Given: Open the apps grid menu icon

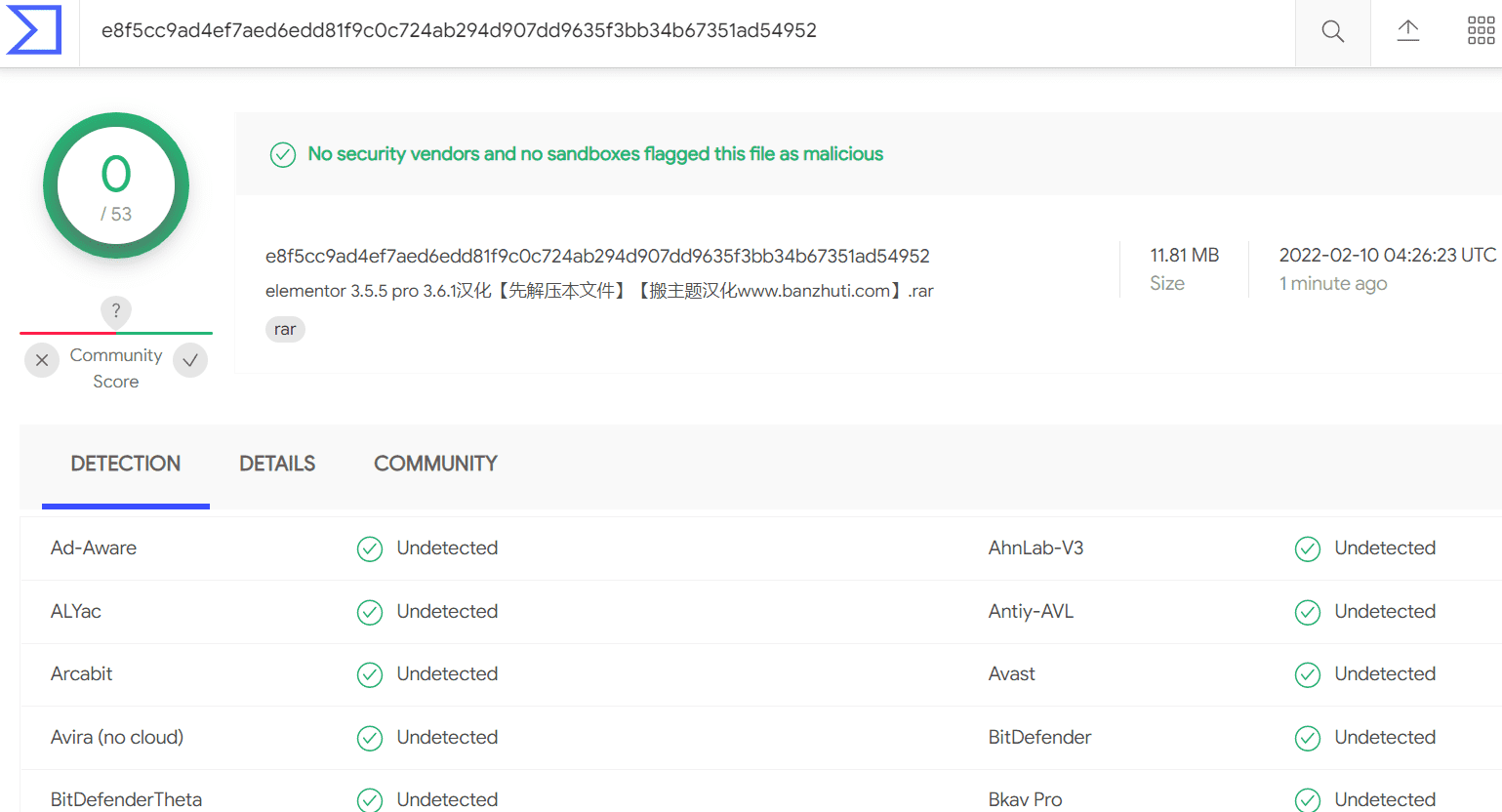Looking at the screenshot, I should point(1481,31).
